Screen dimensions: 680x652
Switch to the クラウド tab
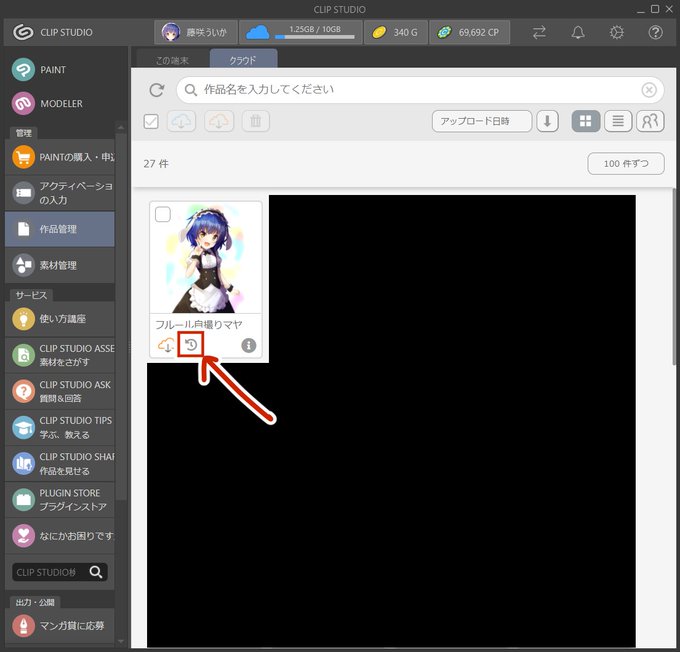[x=243, y=59]
